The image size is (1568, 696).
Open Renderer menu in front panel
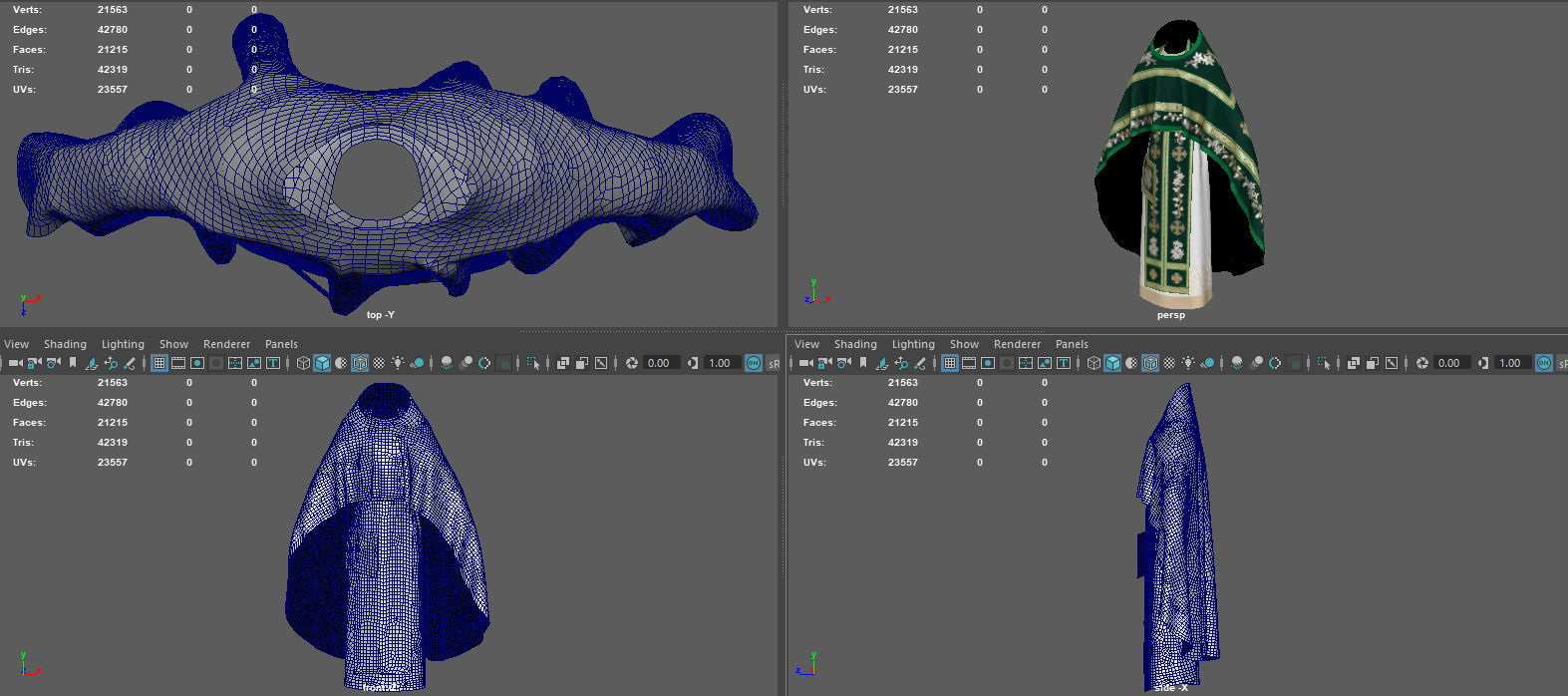pos(227,344)
